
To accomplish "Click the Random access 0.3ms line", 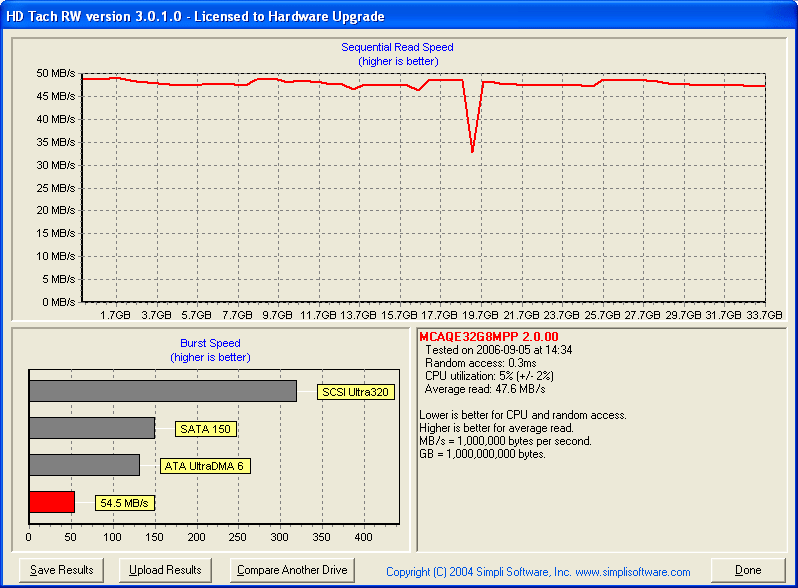I will coord(482,363).
